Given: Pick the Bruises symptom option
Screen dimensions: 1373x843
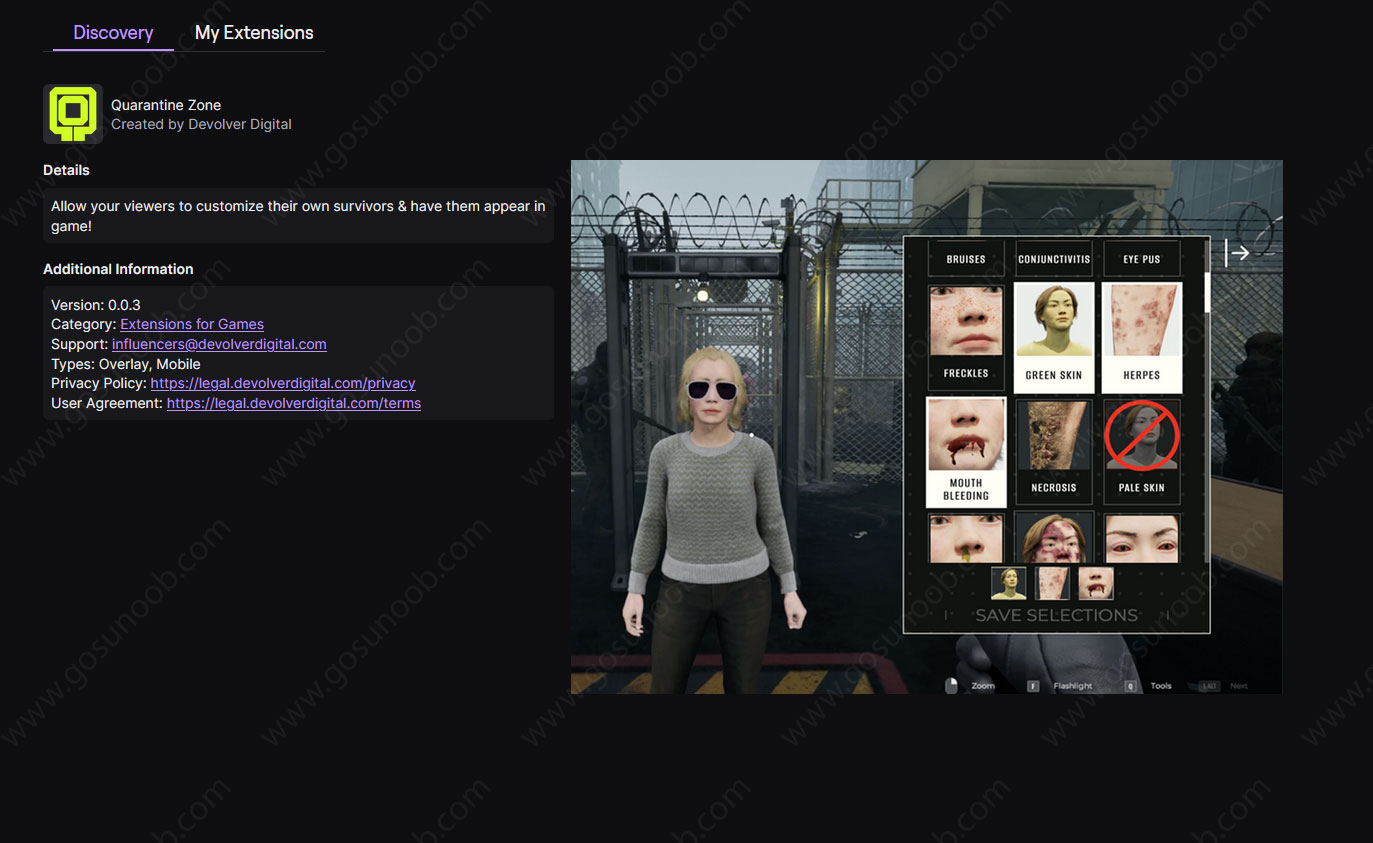Looking at the screenshot, I should [x=965, y=259].
